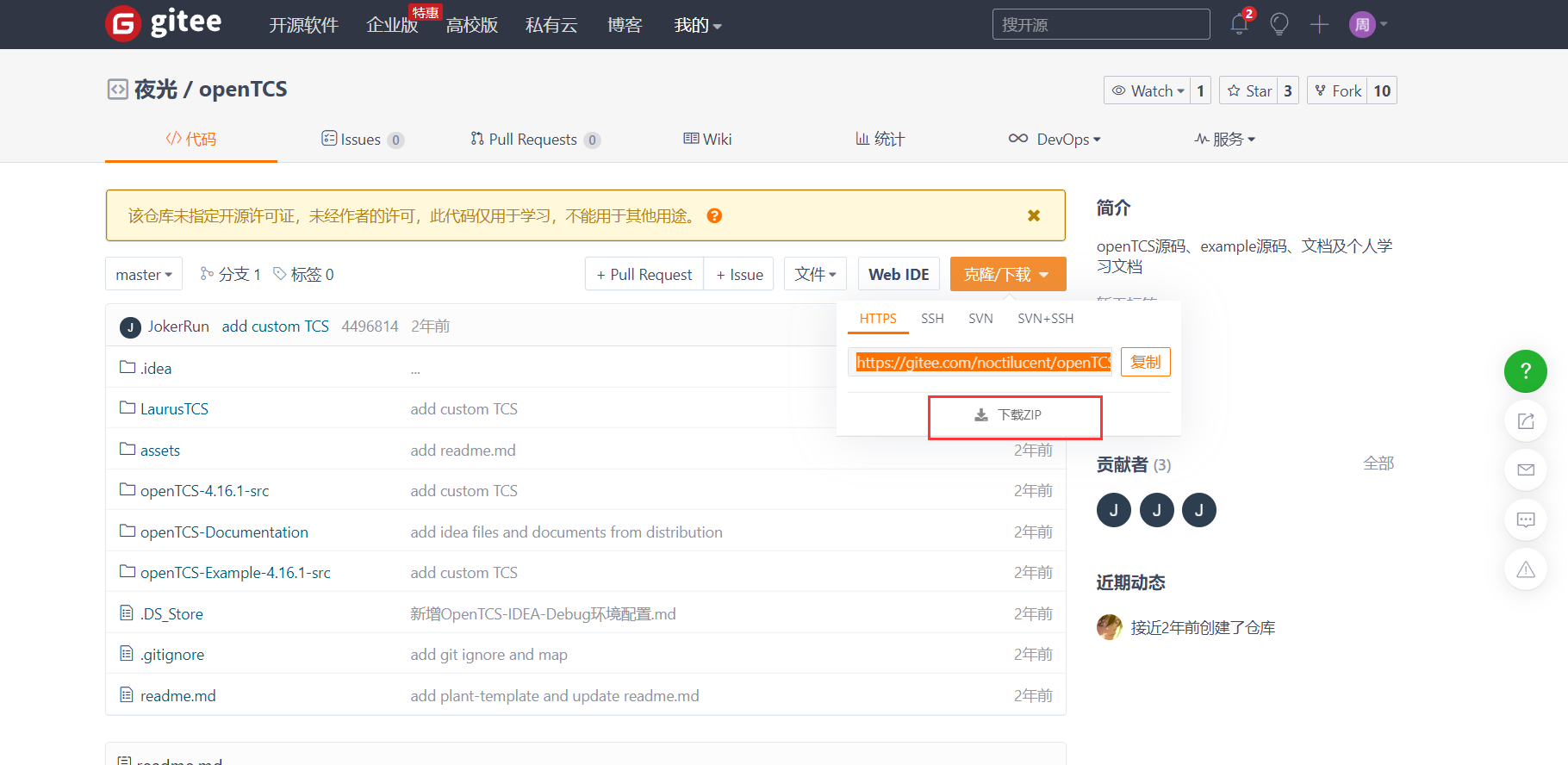Select the HTTPS clone tab
Image resolution: width=1568 pixels, height=765 pixels.
(878, 319)
